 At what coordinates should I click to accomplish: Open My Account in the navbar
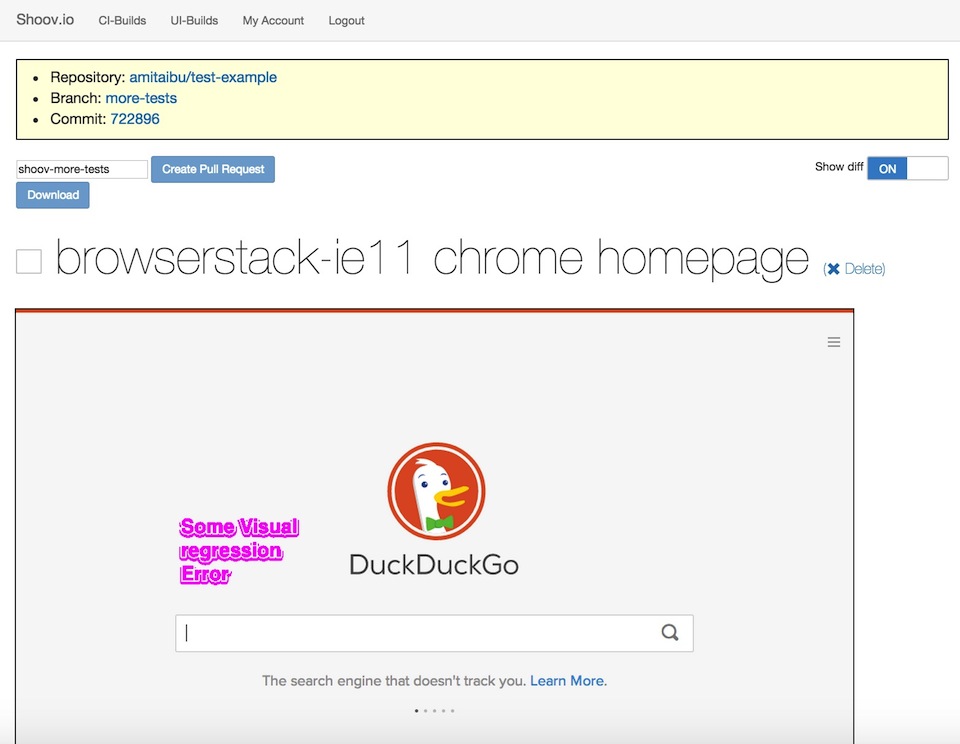pyautogui.click(x=273, y=20)
